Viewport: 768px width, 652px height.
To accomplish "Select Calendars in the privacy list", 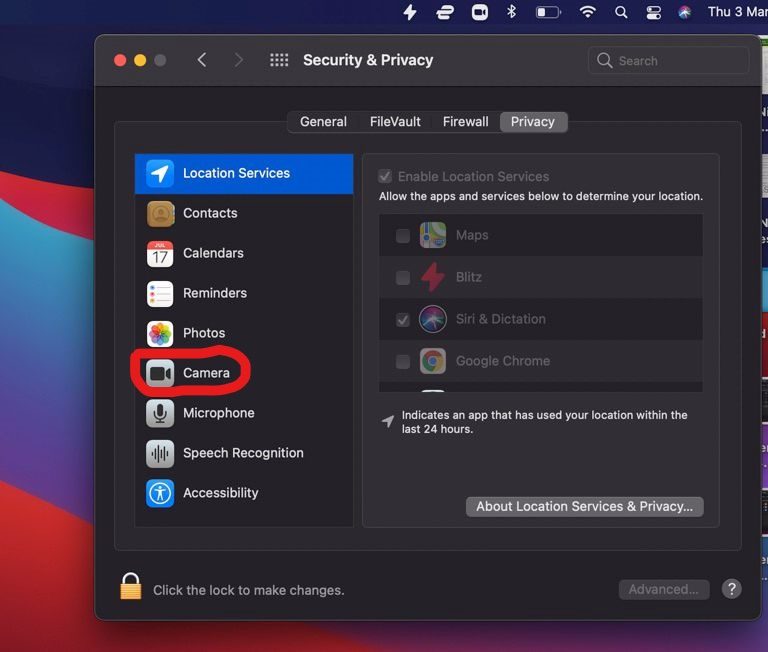I will tap(212, 253).
